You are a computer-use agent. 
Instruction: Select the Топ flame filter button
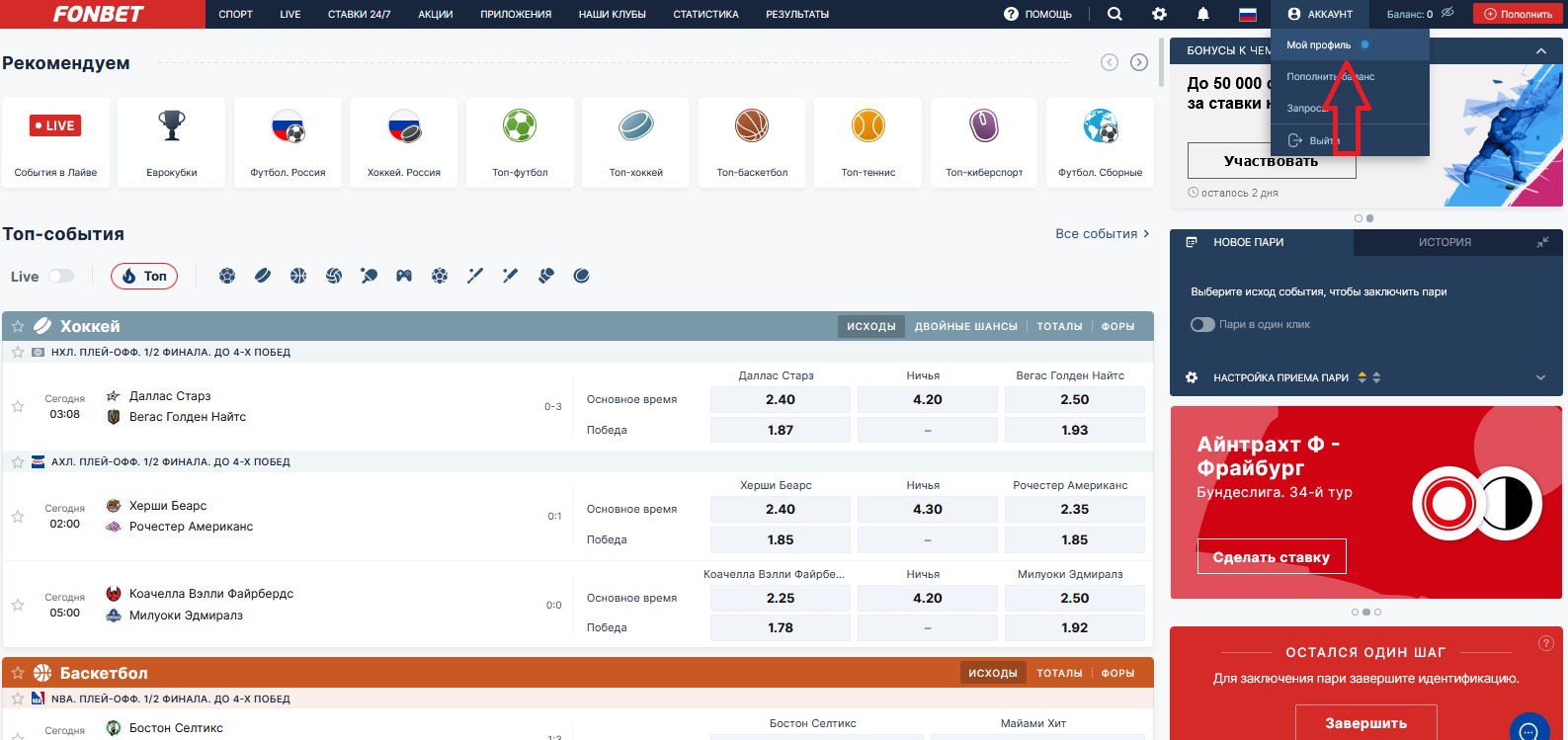coord(144,276)
